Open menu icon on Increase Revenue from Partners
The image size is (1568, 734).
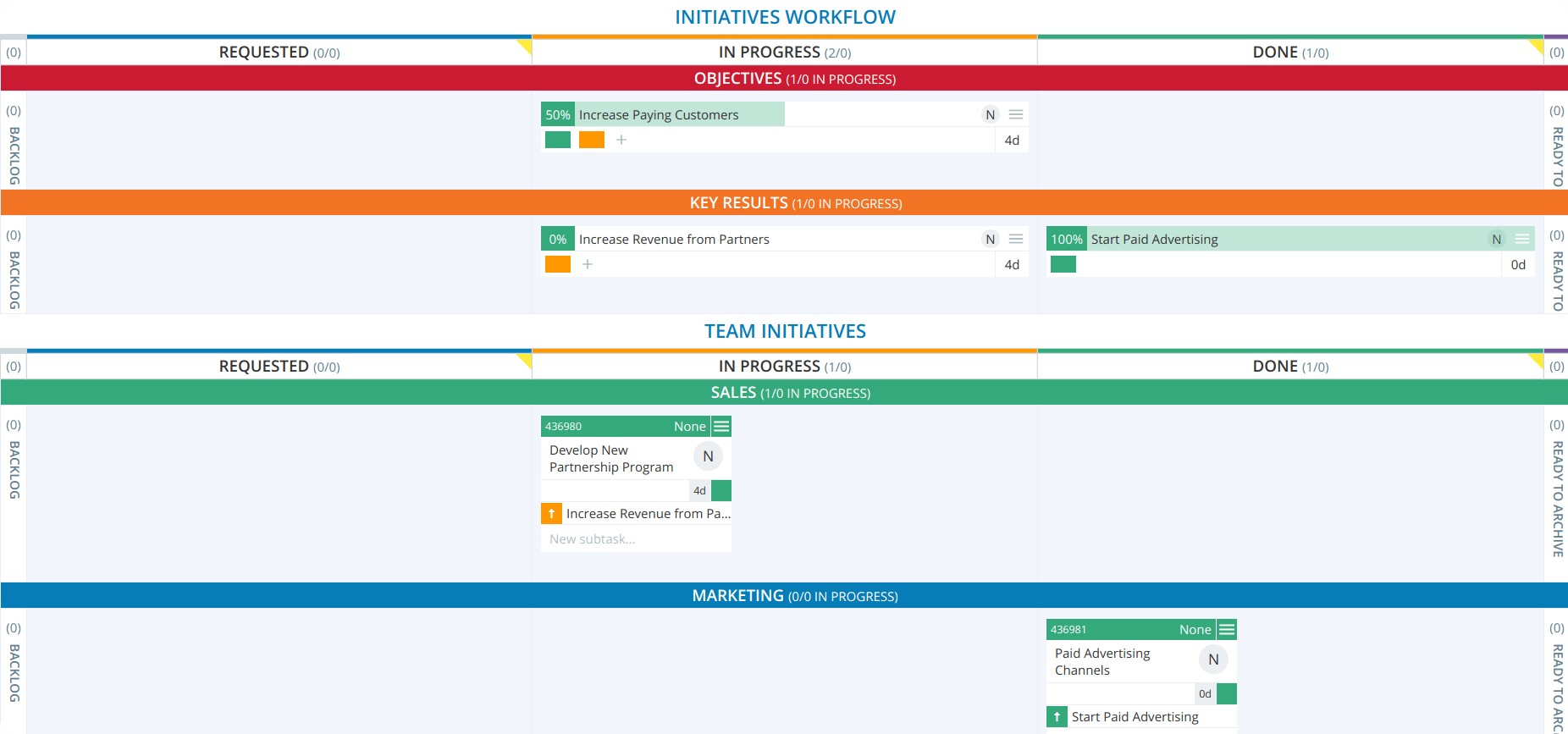[x=1016, y=239]
